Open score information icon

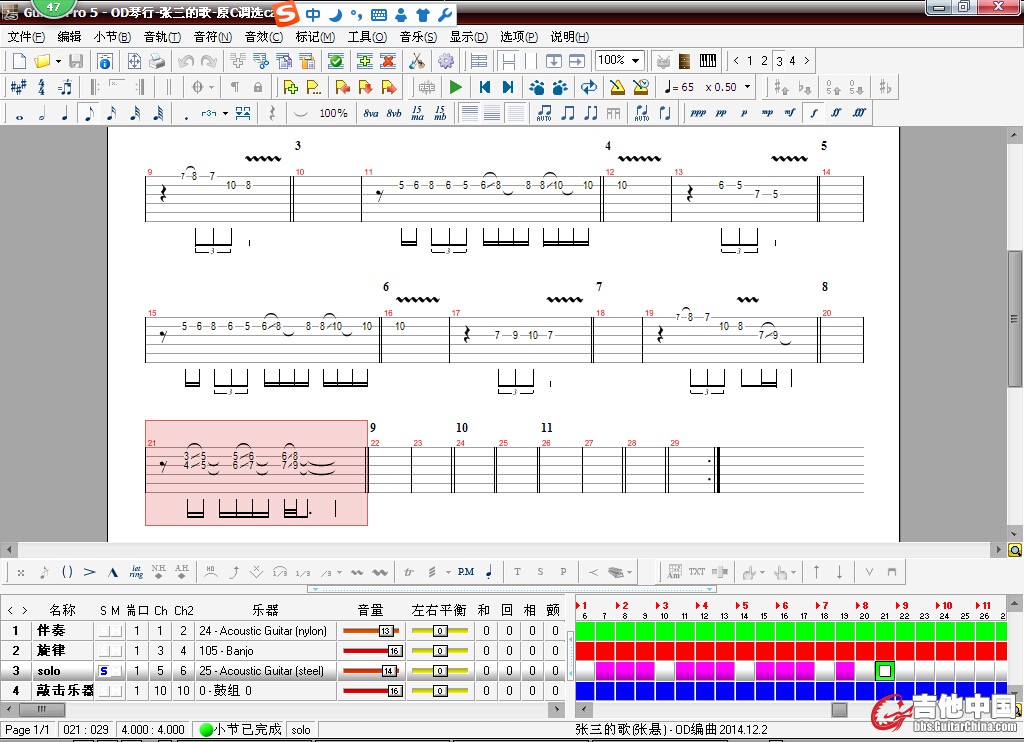pyautogui.click(x=104, y=61)
